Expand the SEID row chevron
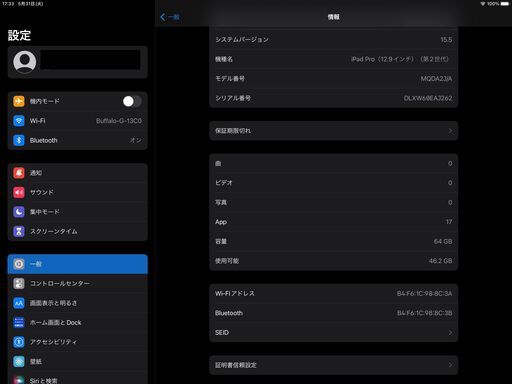512x384 pixels. (450, 333)
